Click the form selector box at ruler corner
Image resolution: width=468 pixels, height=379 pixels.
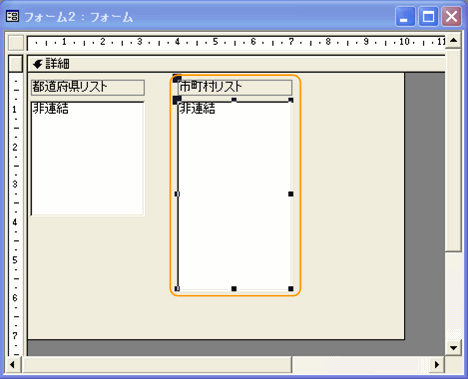(16, 43)
